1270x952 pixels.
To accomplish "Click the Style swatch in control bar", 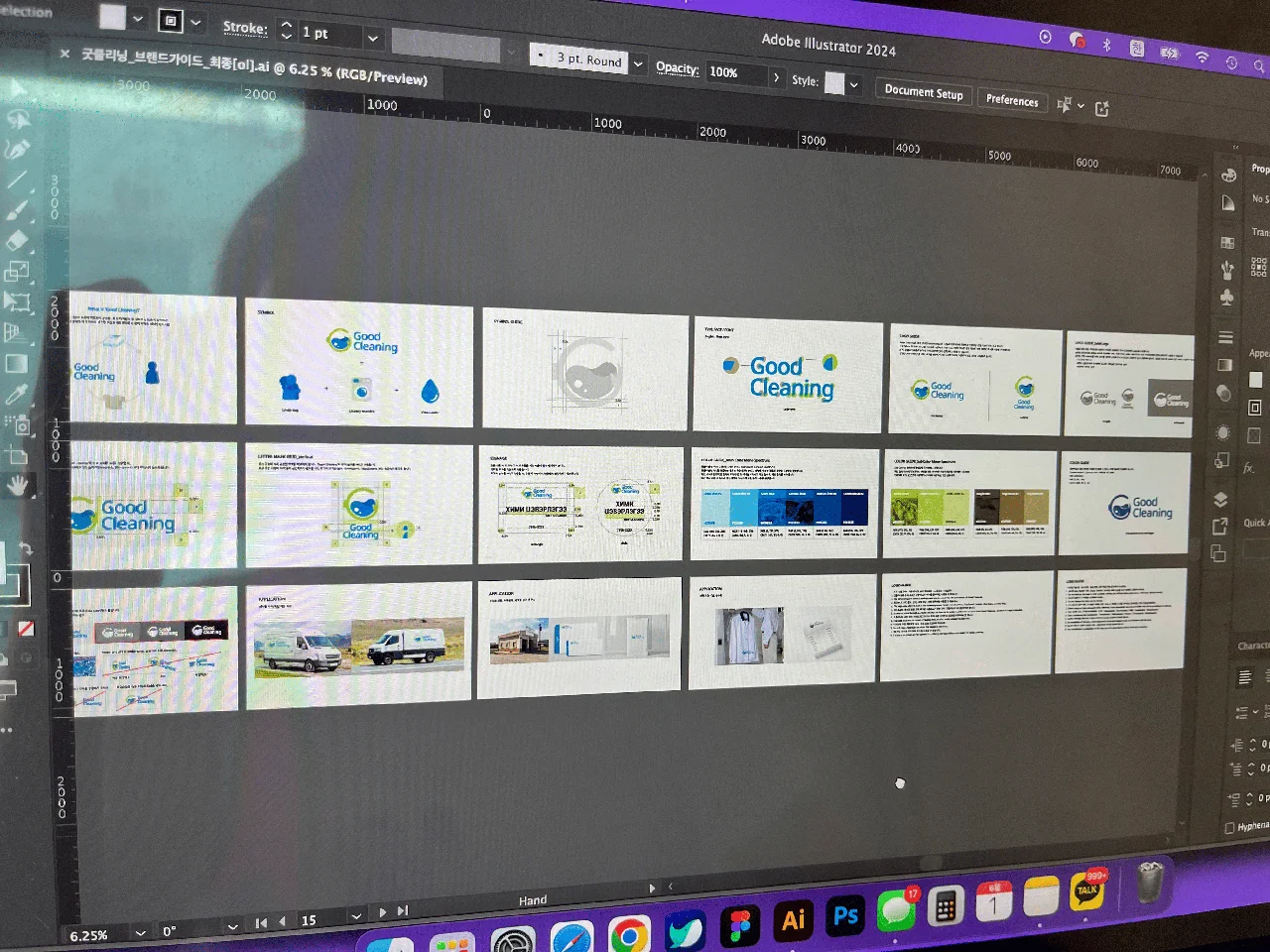I will tap(834, 84).
